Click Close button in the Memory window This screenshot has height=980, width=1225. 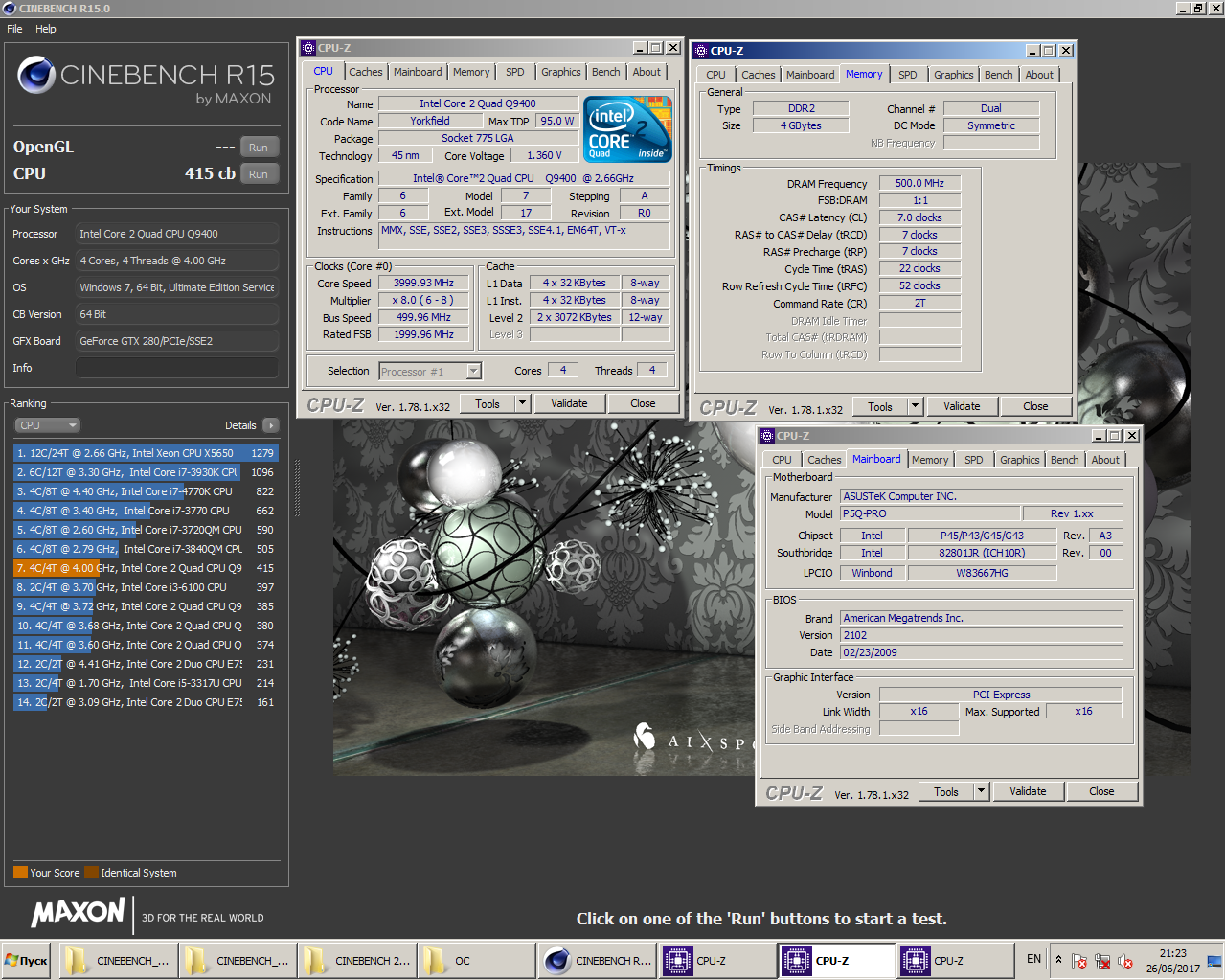[1035, 406]
